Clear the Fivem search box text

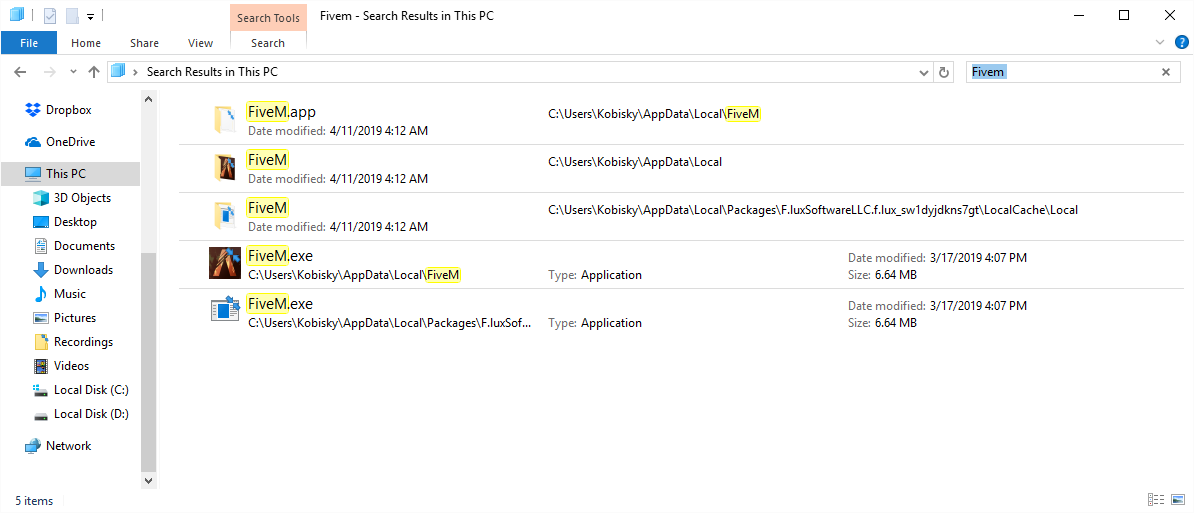point(1166,72)
